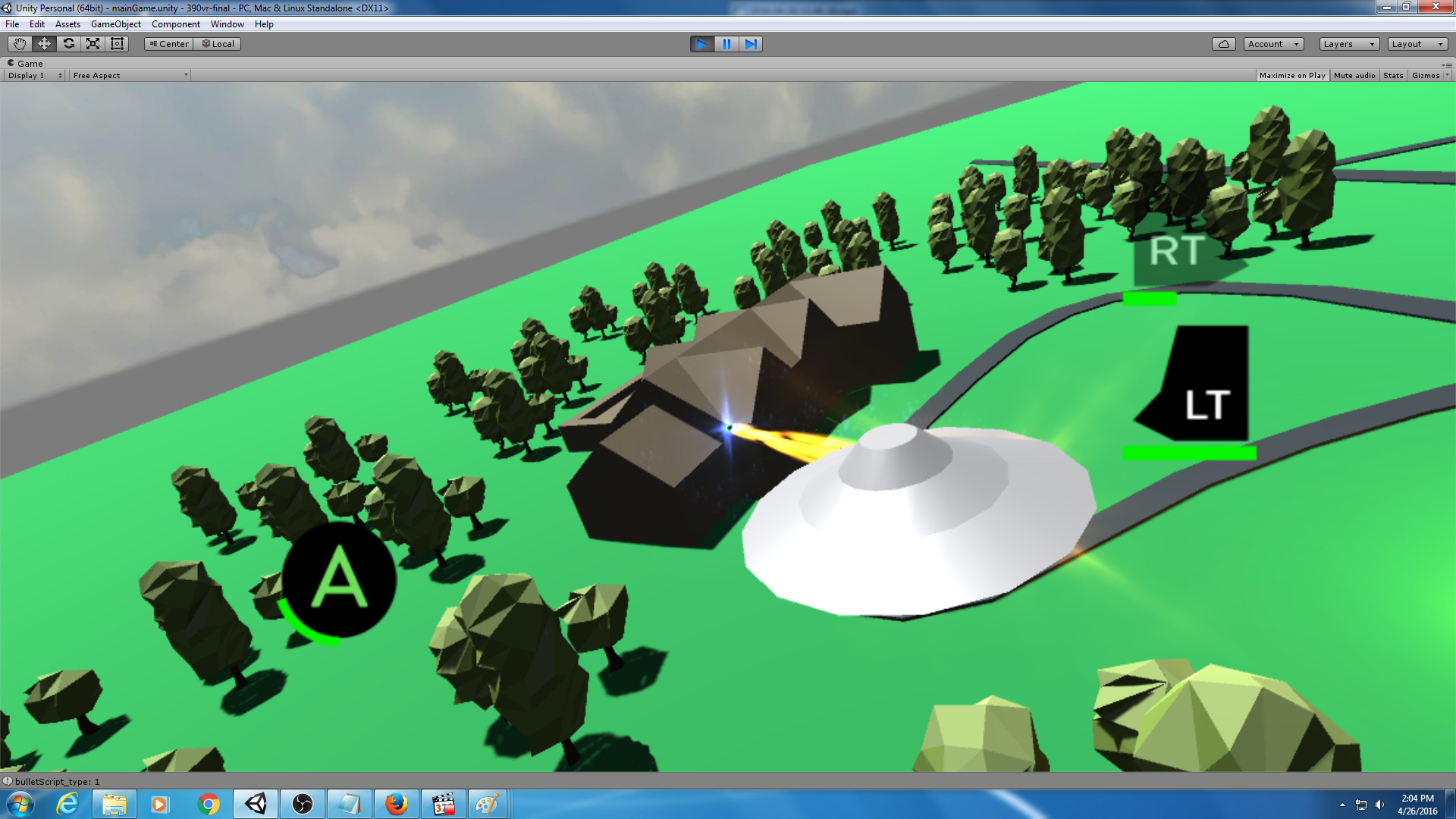This screenshot has width=1456, height=819.
Task: Toggle the Stats overlay
Action: coord(1393,76)
